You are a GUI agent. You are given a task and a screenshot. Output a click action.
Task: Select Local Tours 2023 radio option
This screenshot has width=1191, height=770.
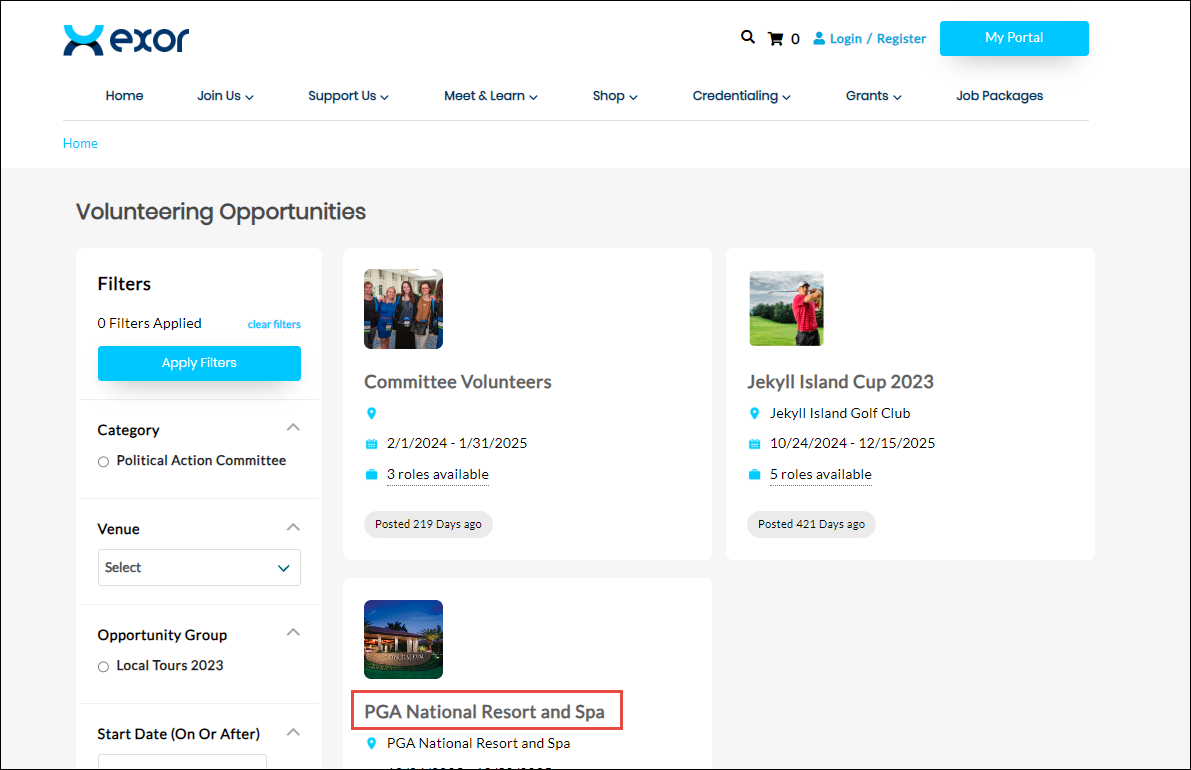point(103,667)
